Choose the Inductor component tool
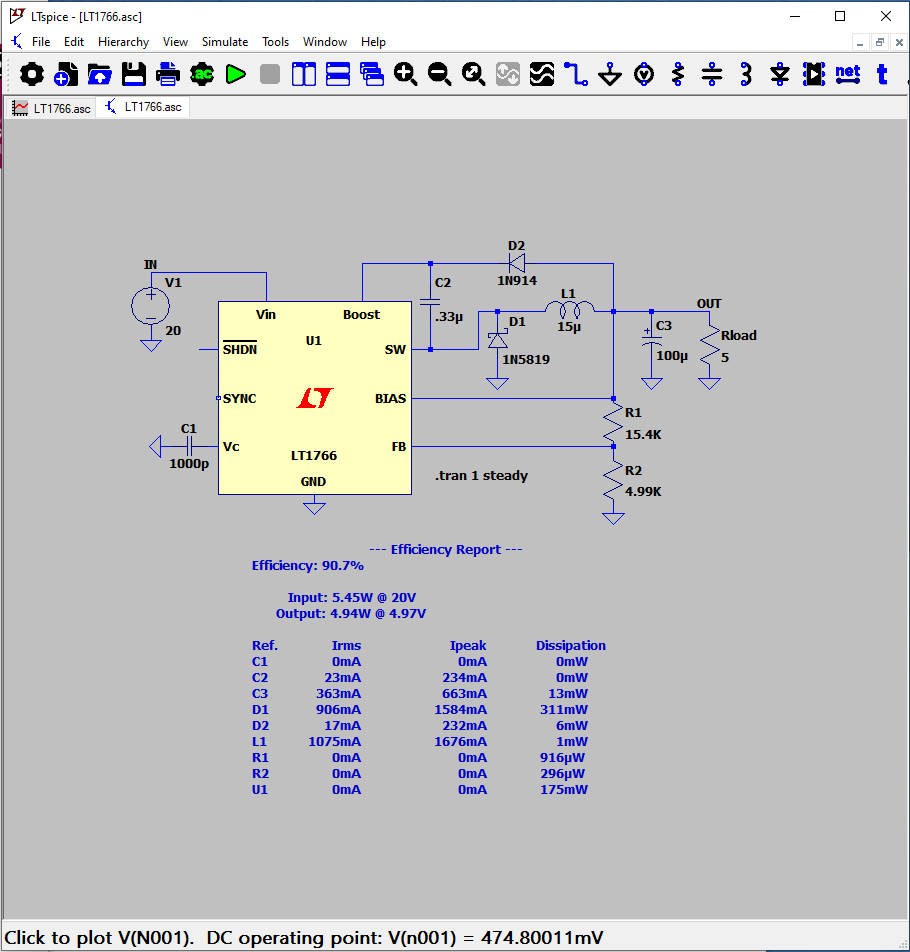 tap(746, 74)
